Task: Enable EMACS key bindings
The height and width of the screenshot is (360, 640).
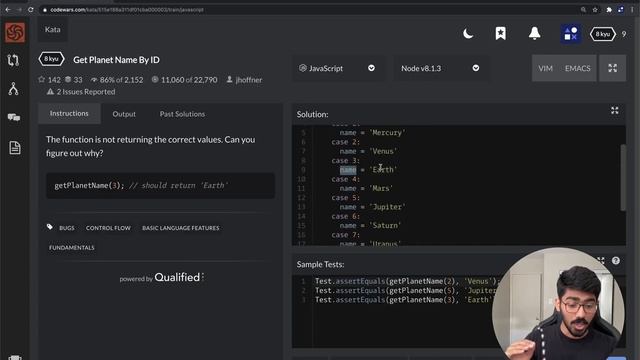Action: tap(578, 68)
